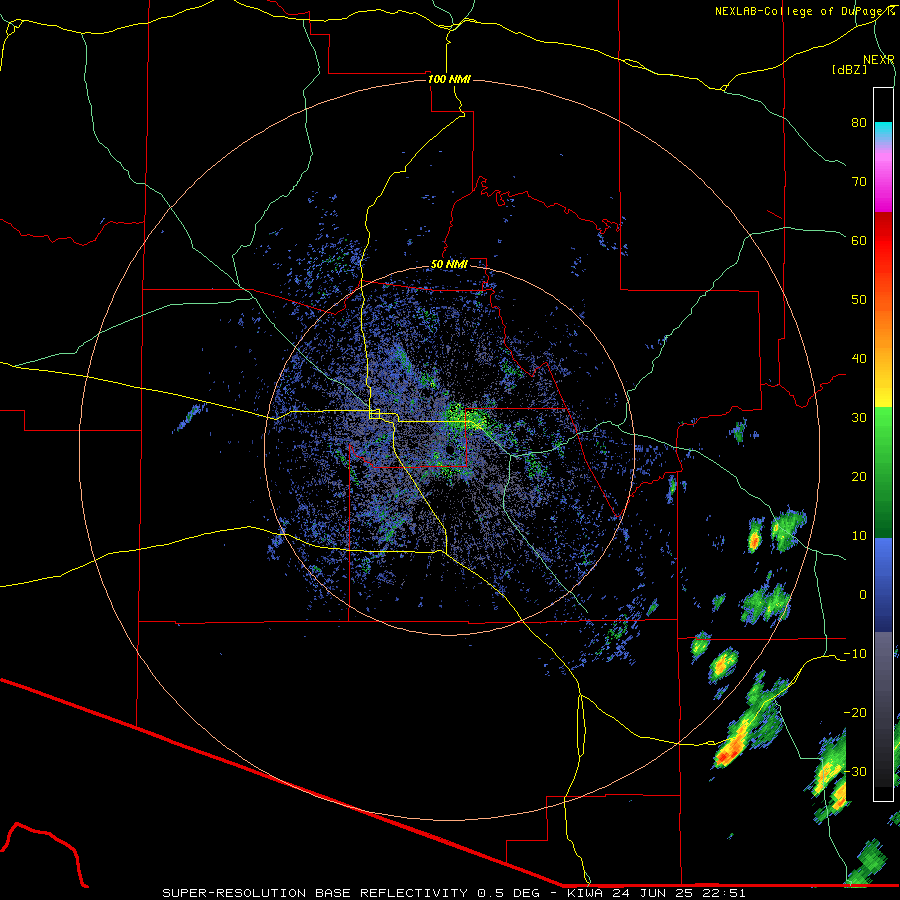Image resolution: width=900 pixels, height=900 pixels.
Task: Select the 50 value on the dBZ scale
Action: [859, 300]
